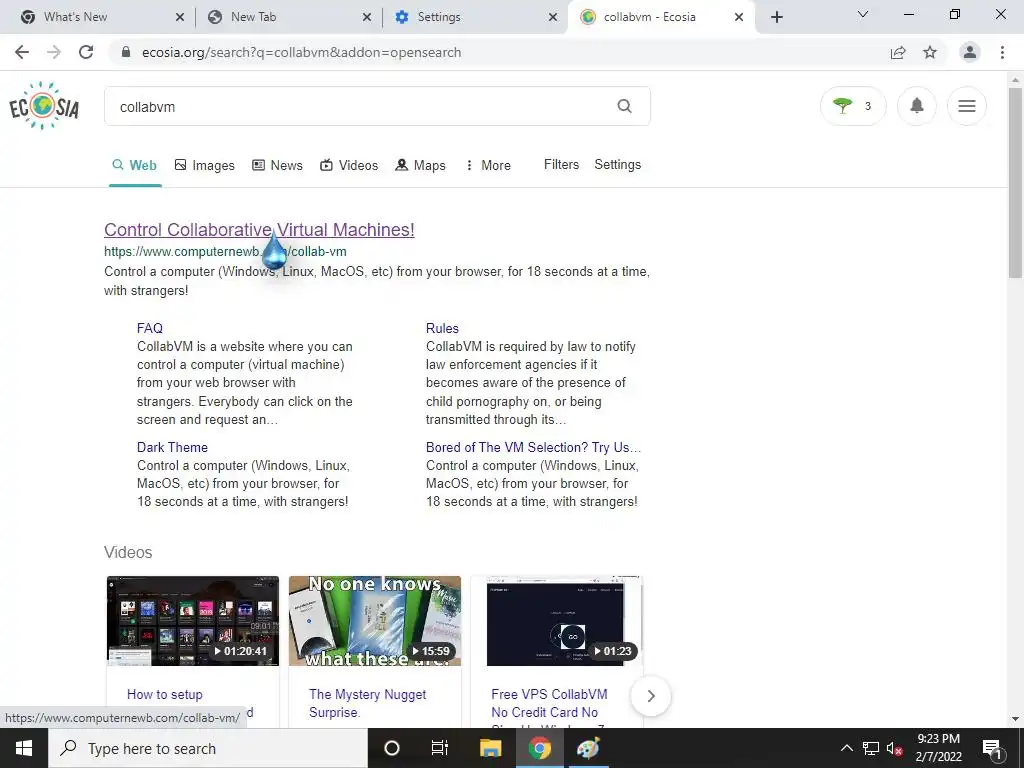
Task: Open the Paint app on the taskbar
Action: coord(588,748)
